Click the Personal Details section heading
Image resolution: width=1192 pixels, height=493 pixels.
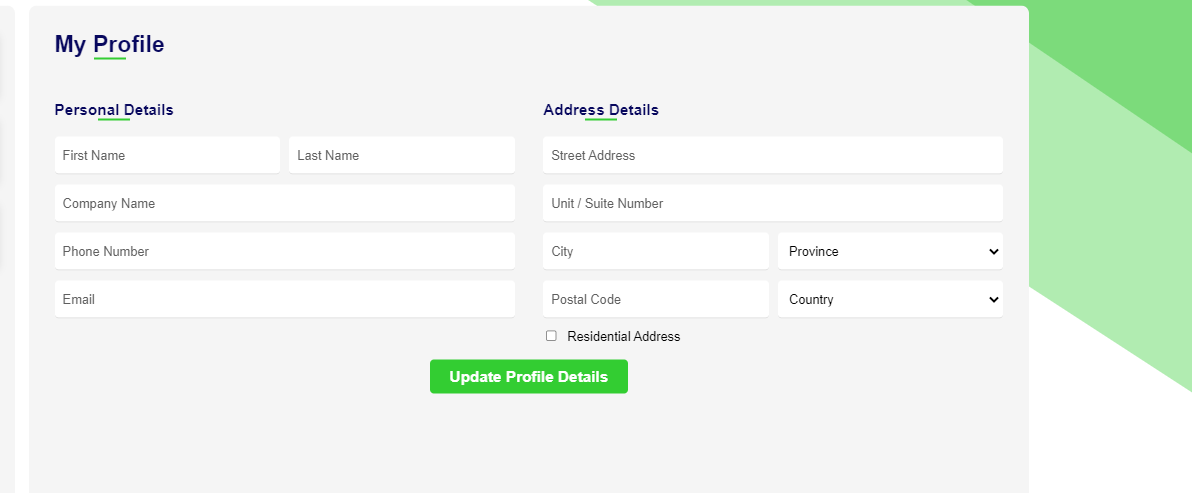(x=114, y=110)
